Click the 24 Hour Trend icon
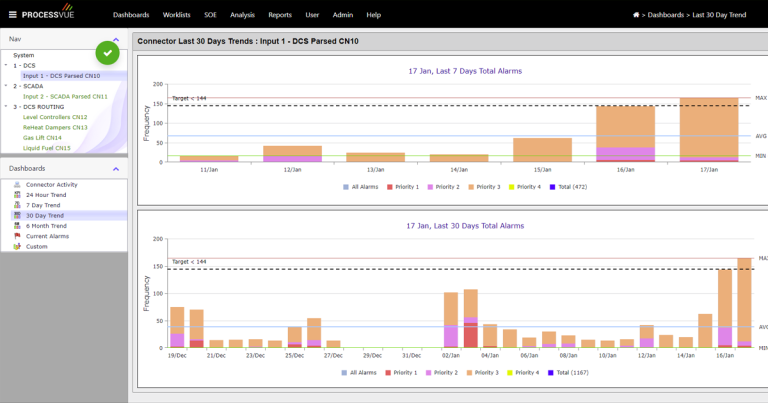768x403 pixels. (x=17, y=195)
